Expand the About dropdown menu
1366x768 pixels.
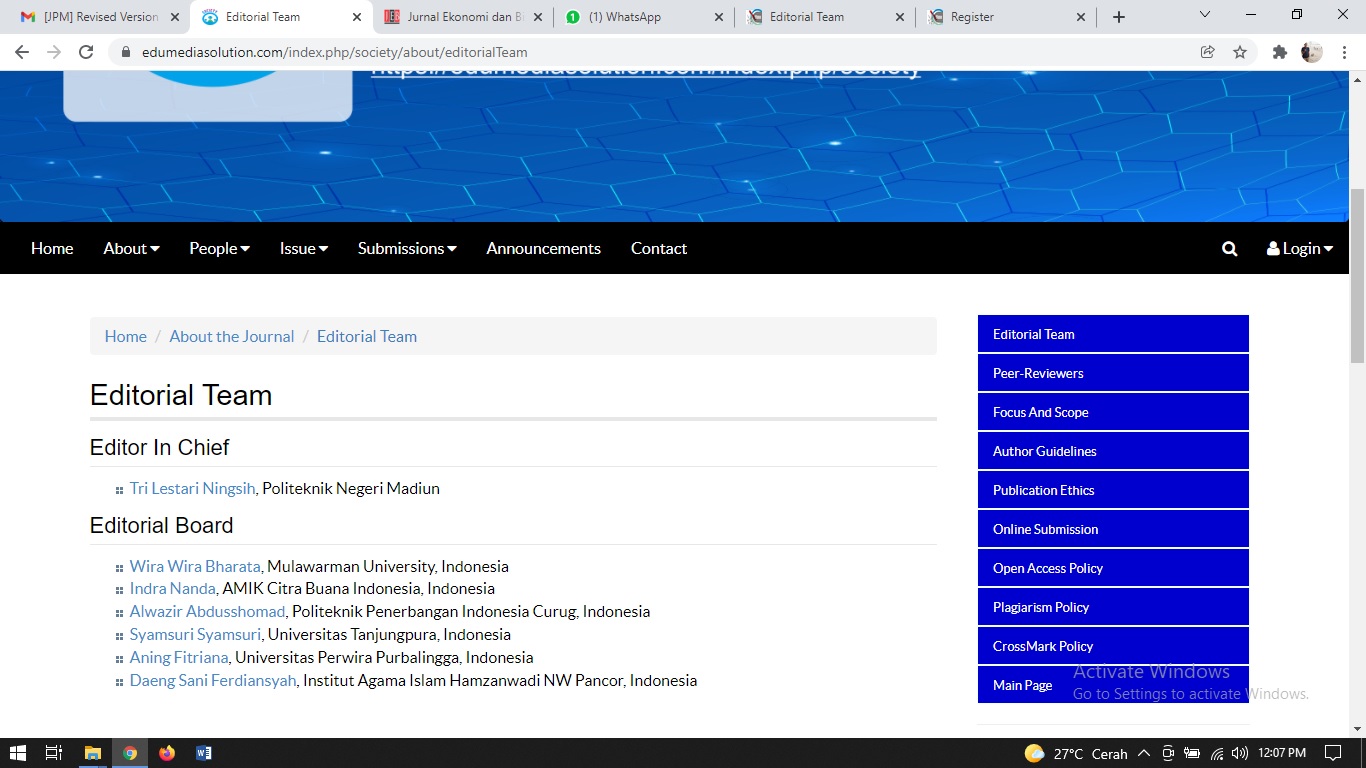(x=131, y=249)
